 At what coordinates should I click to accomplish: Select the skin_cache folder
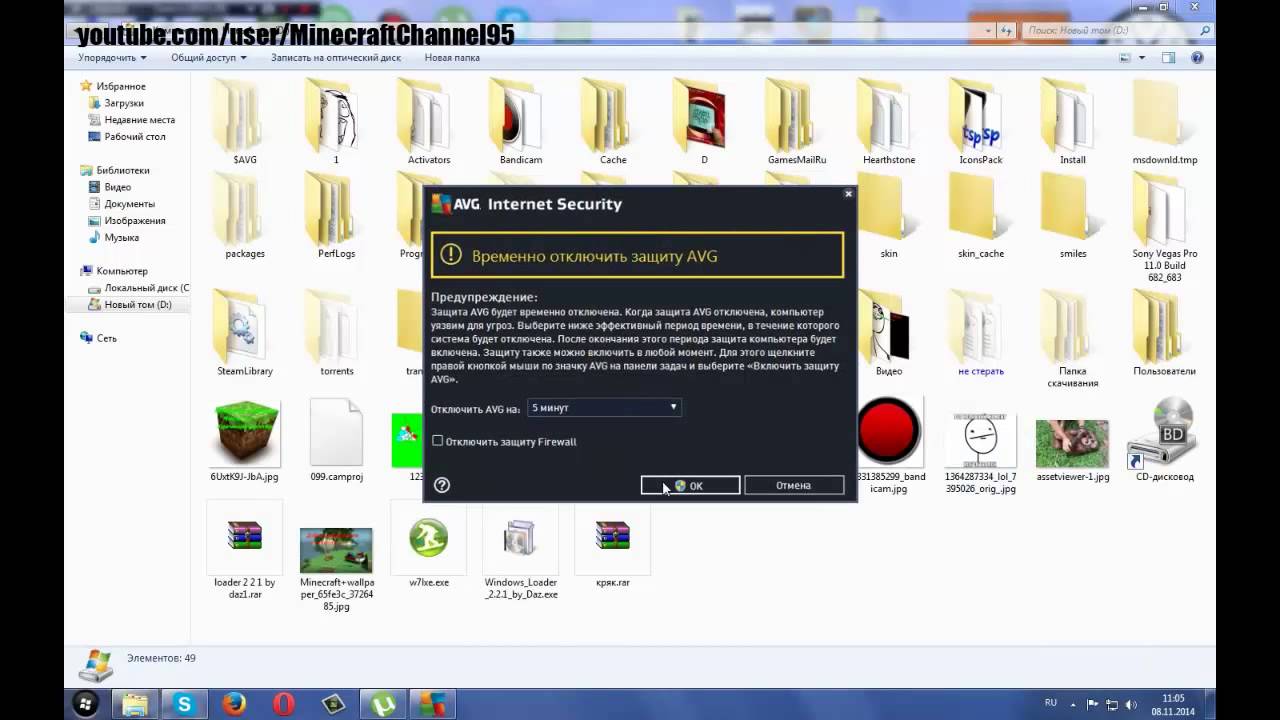[981, 216]
